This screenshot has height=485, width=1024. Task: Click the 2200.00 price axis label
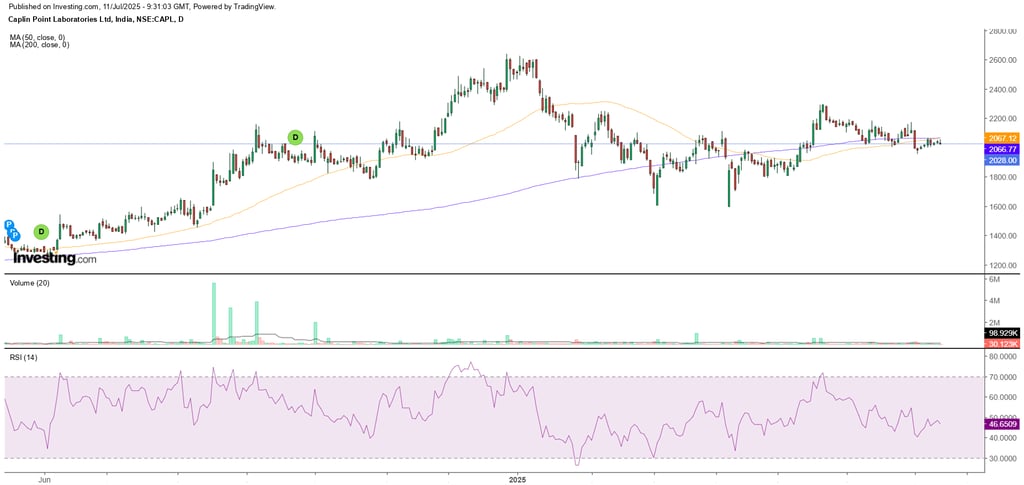pos(1004,119)
